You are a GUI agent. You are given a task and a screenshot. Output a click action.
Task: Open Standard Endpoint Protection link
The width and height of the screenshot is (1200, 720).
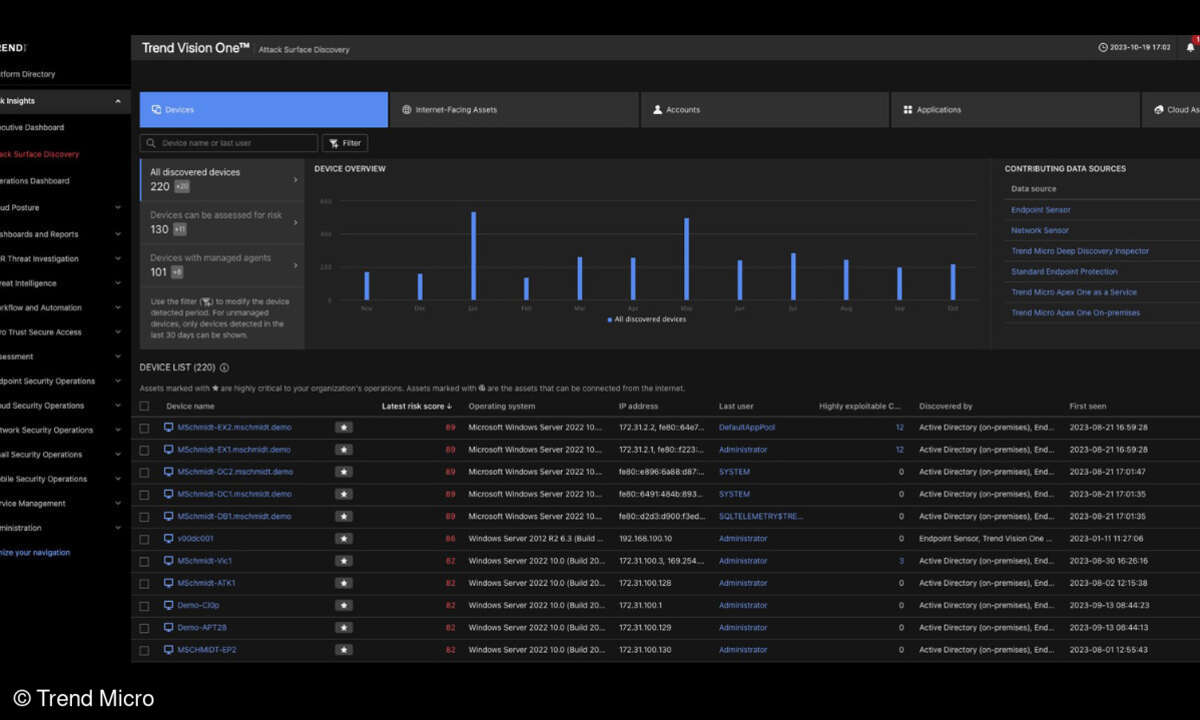tap(1064, 271)
